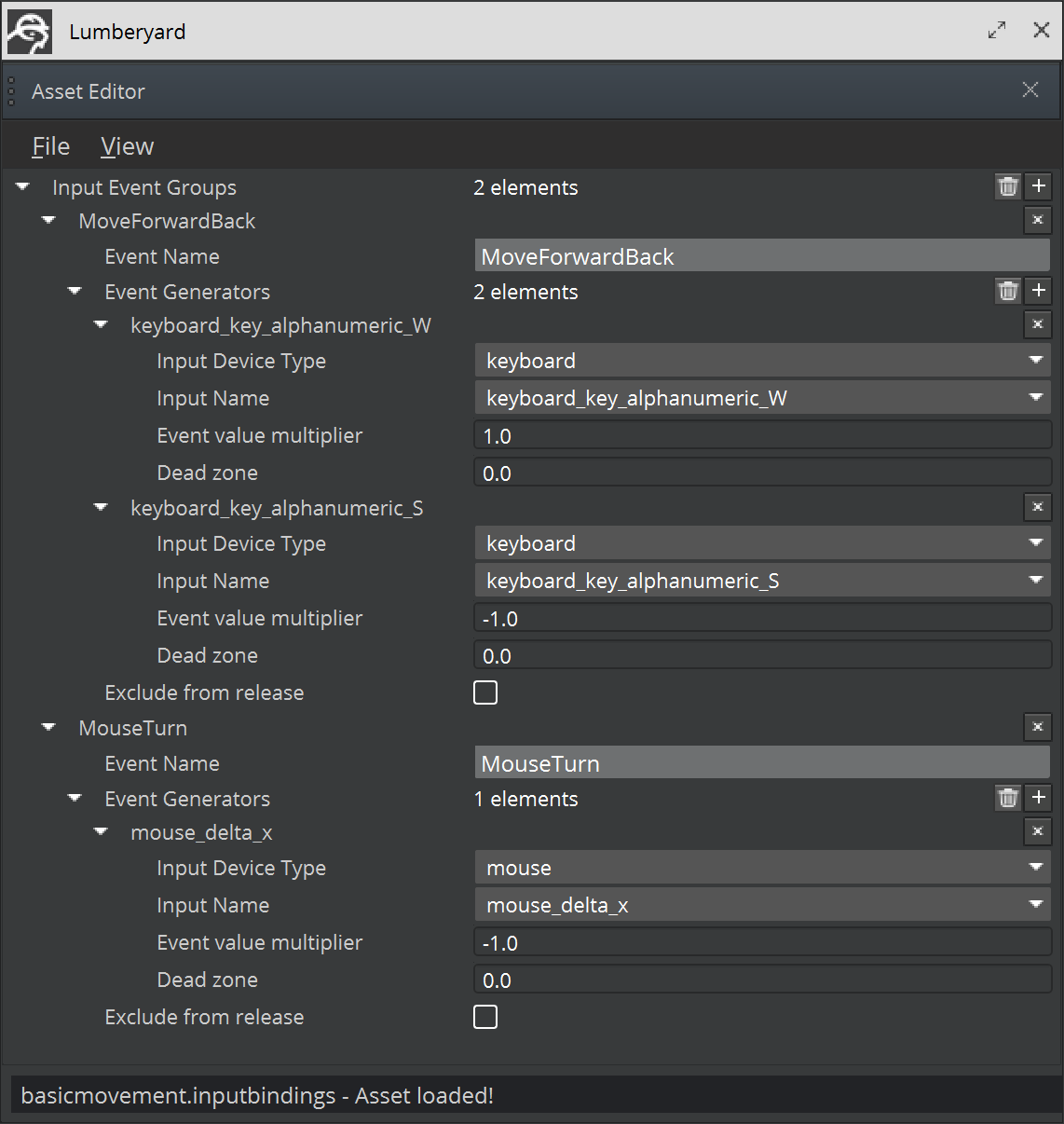Image resolution: width=1064 pixels, height=1124 pixels.
Task: Remove the MoveForwardBack group element
Action: [1038, 221]
